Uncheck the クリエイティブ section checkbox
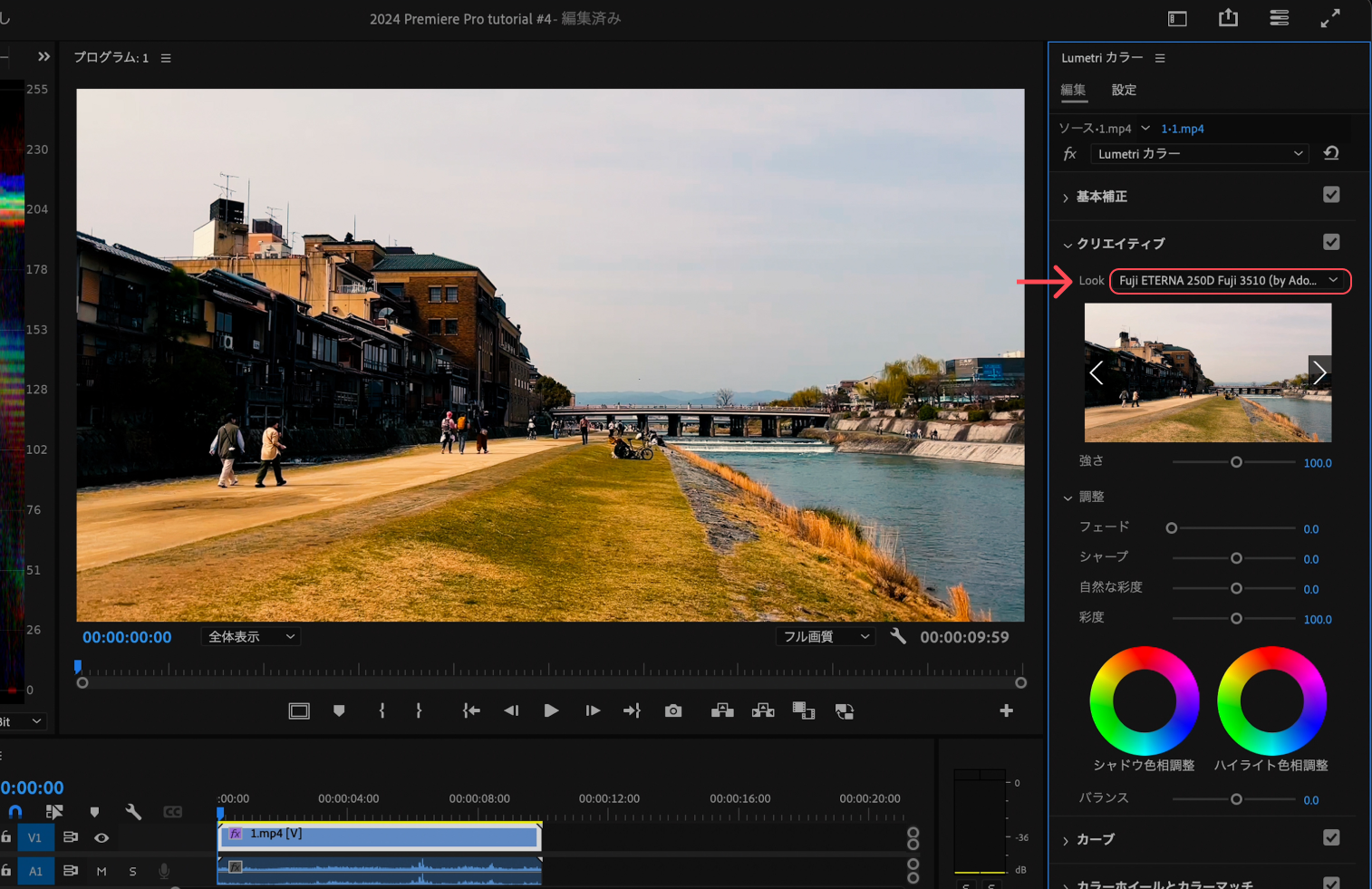The image size is (1372, 889). (1330, 242)
